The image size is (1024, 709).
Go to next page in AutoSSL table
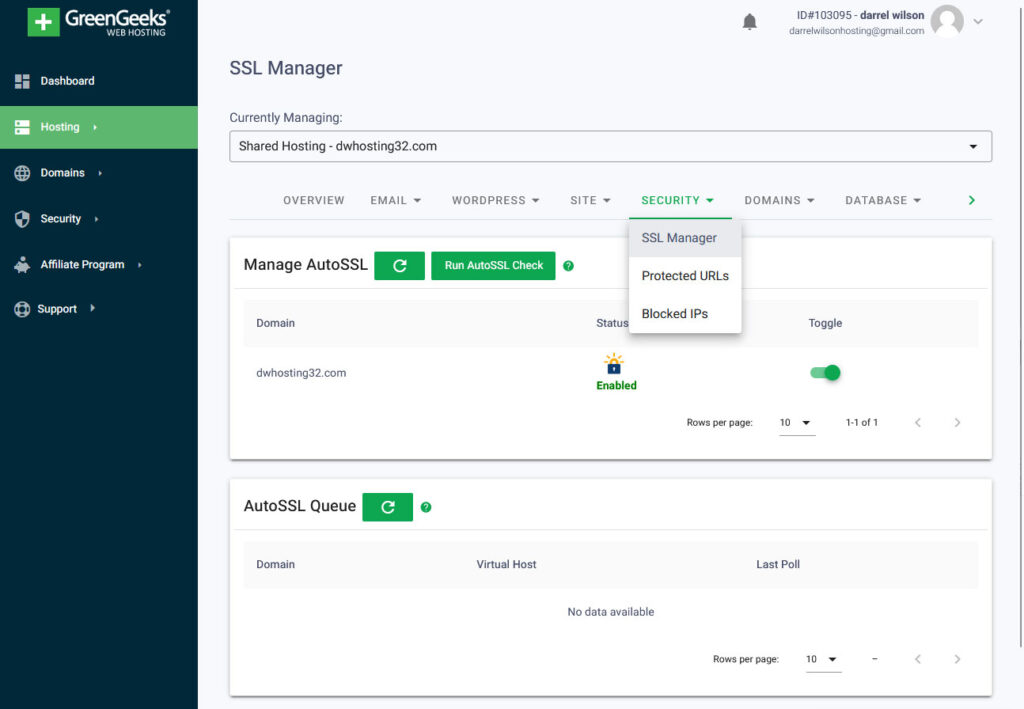957,422
